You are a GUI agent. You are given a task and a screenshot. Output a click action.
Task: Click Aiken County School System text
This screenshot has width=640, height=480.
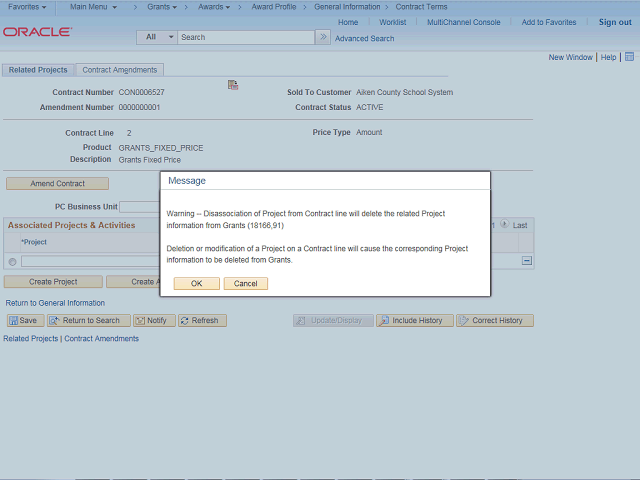coord(404,92)
